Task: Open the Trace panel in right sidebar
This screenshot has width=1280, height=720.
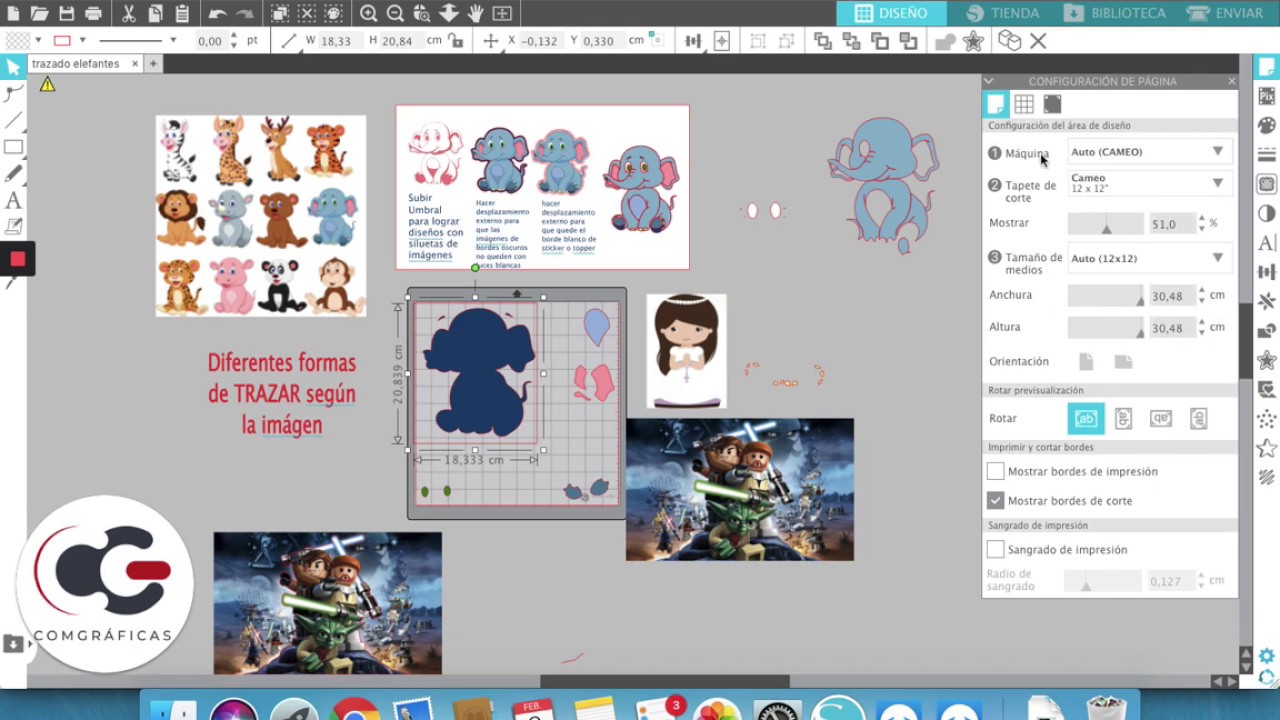Action: 1267,185
